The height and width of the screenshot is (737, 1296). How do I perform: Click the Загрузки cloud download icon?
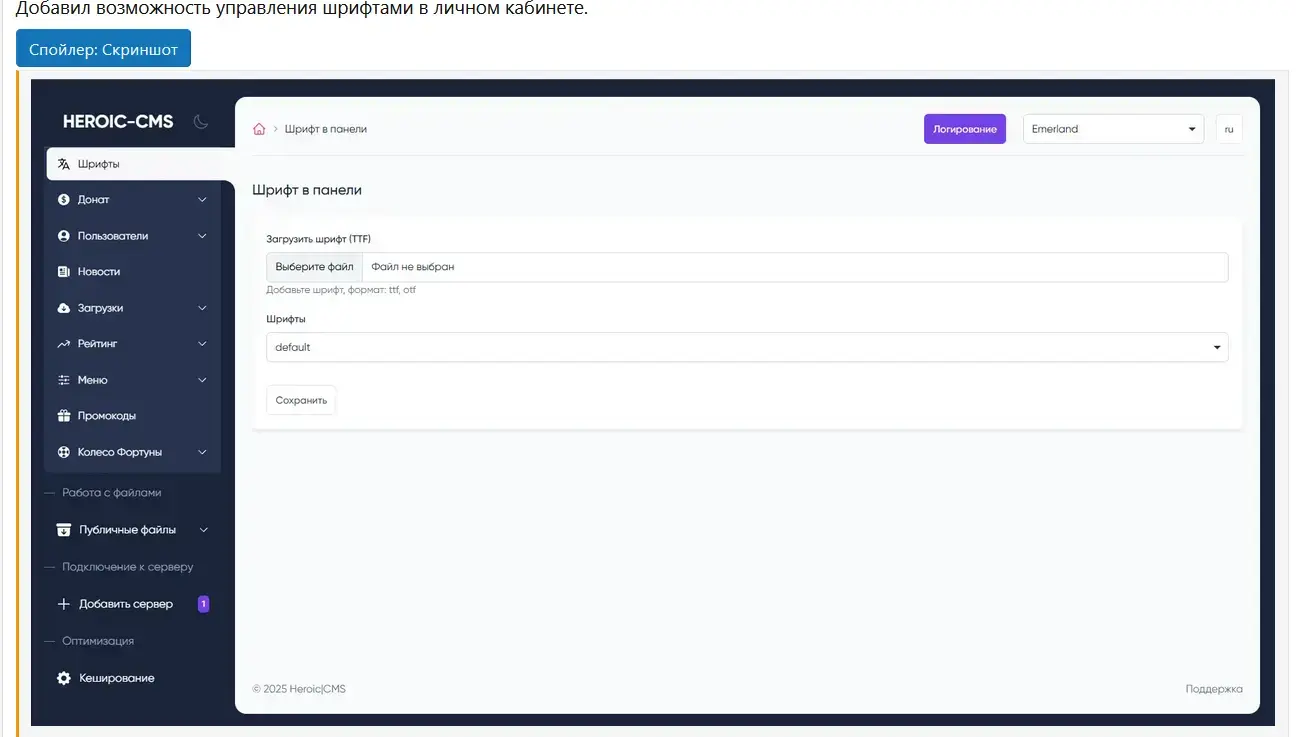click(64, 308)
